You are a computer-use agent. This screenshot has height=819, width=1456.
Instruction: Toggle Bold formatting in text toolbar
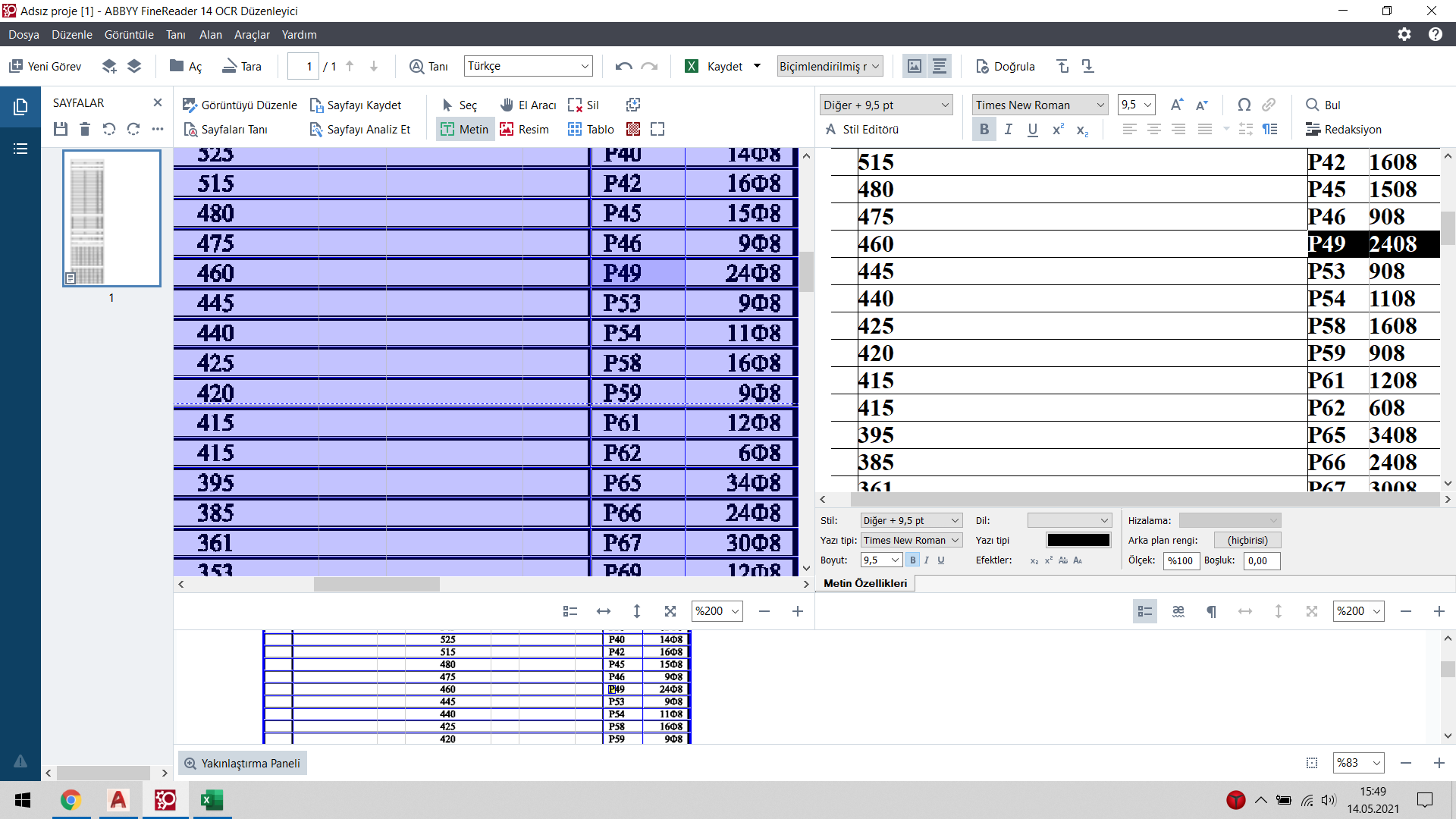(x=984, y=130)
